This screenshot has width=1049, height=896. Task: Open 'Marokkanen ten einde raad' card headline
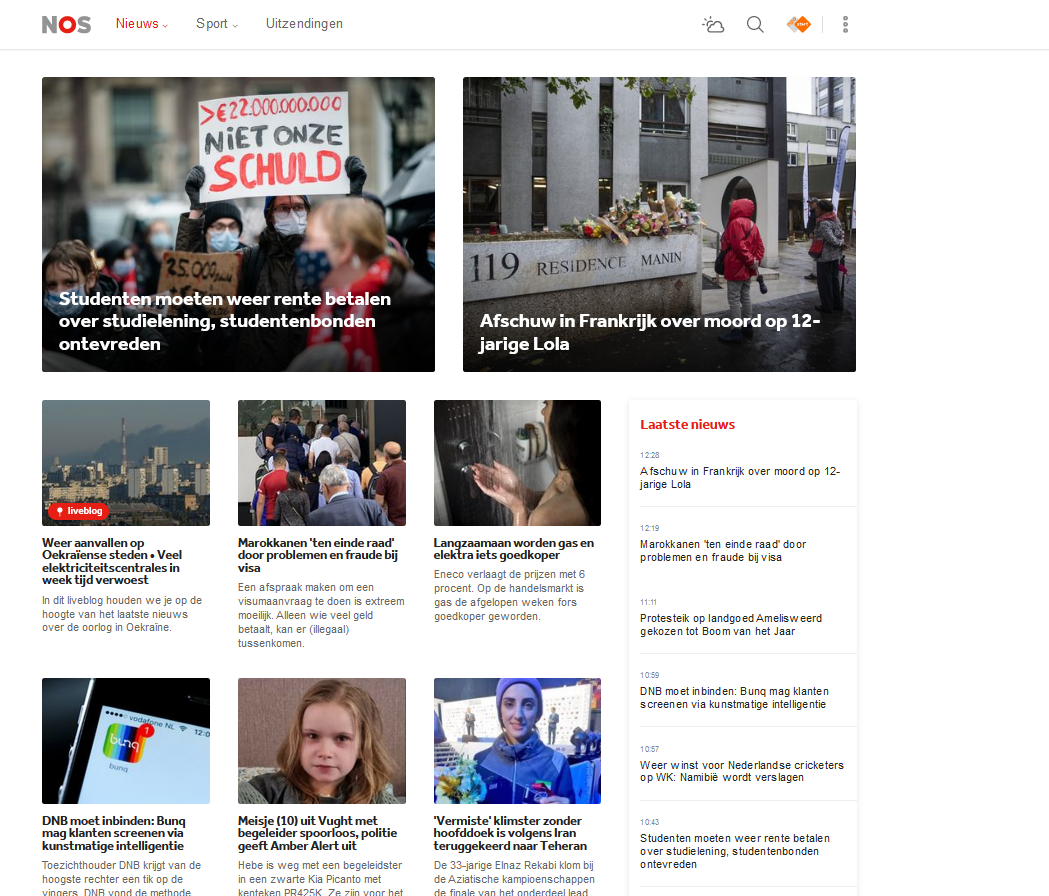click(318, 555)
